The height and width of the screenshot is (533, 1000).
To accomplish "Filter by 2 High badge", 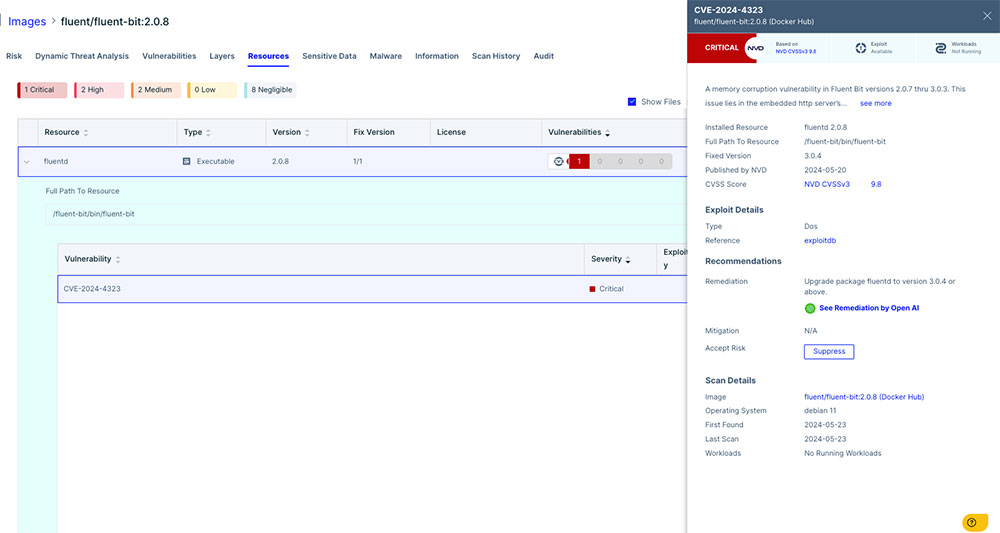I will pyautogui.click(x=99, y=90).
